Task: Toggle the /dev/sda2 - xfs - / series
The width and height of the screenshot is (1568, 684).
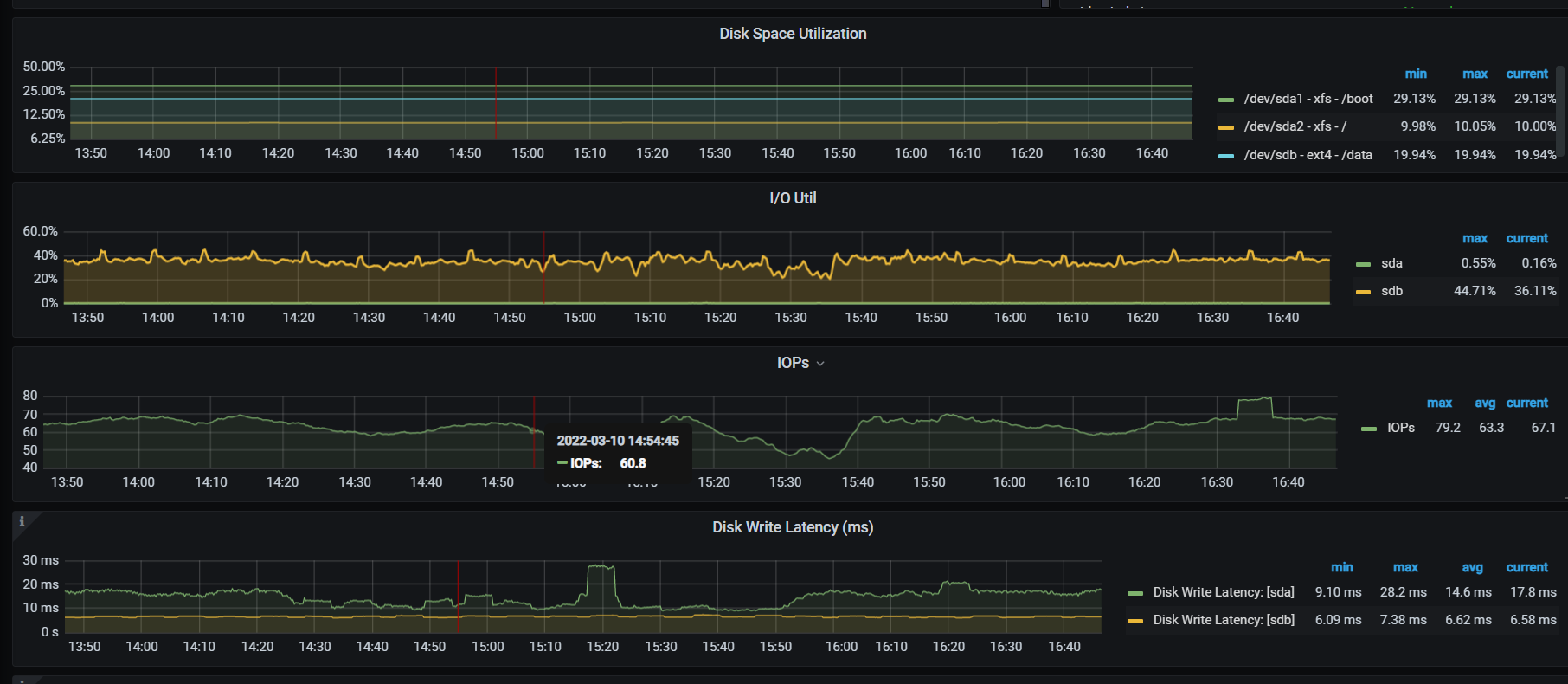Action: point(1295,126)
